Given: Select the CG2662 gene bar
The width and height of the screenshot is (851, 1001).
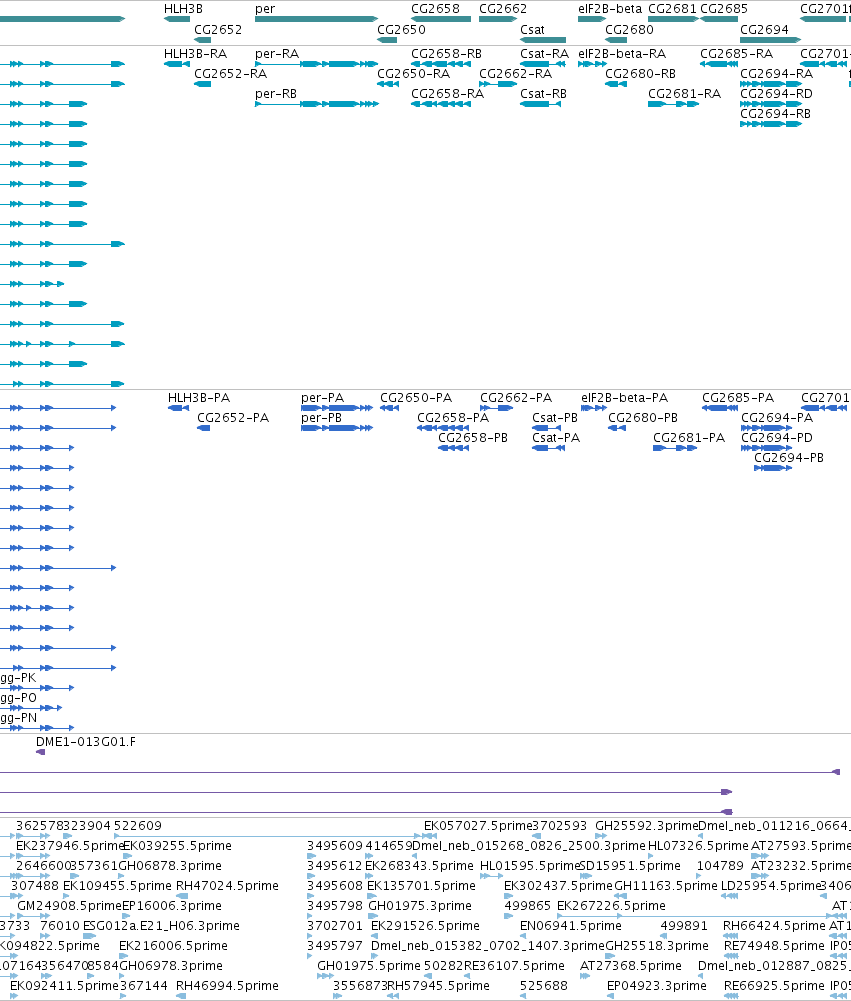Looking at the screenshot, I should [498, 19].
